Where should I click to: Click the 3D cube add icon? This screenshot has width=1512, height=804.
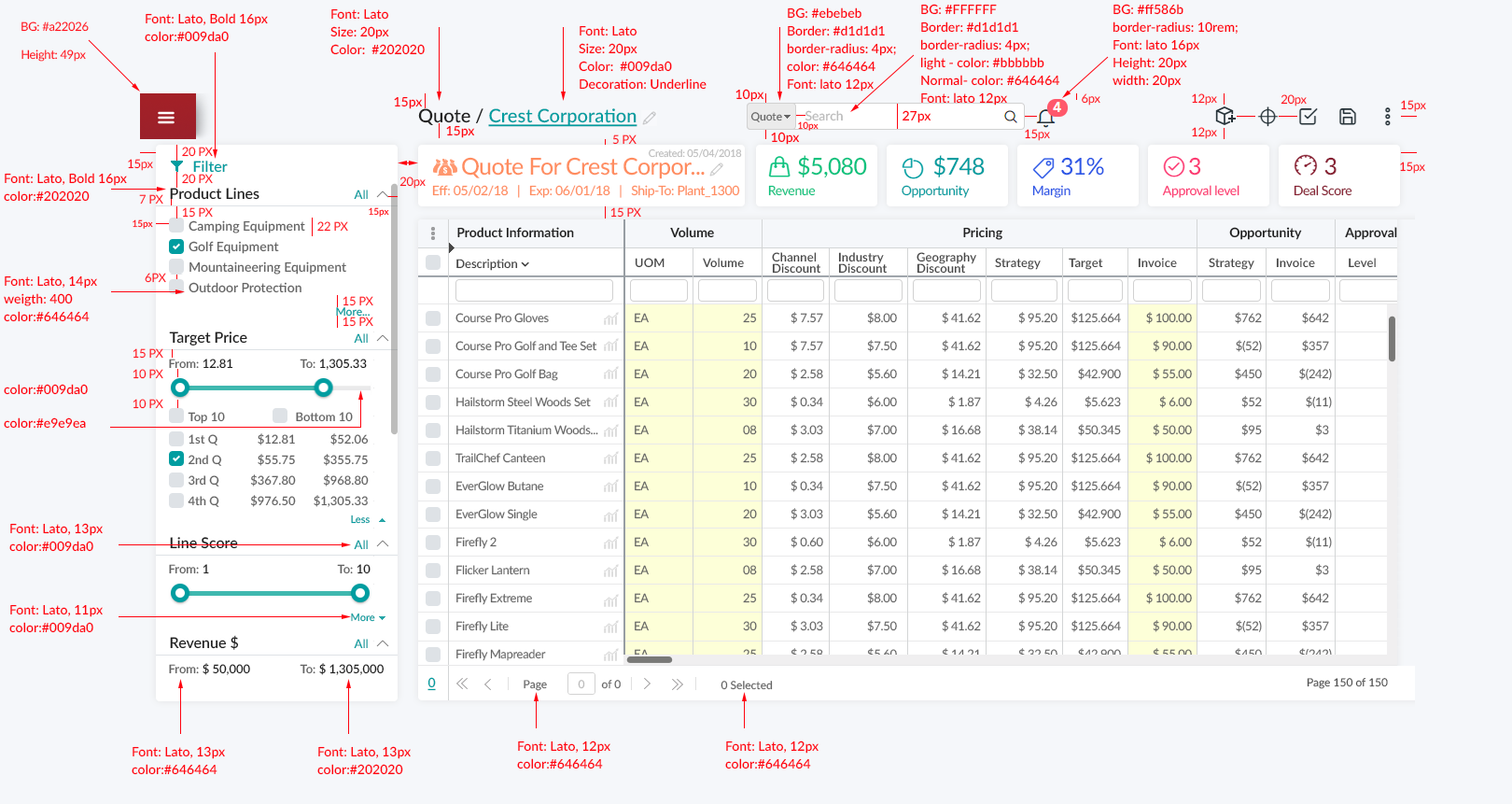coord(1225,116)
